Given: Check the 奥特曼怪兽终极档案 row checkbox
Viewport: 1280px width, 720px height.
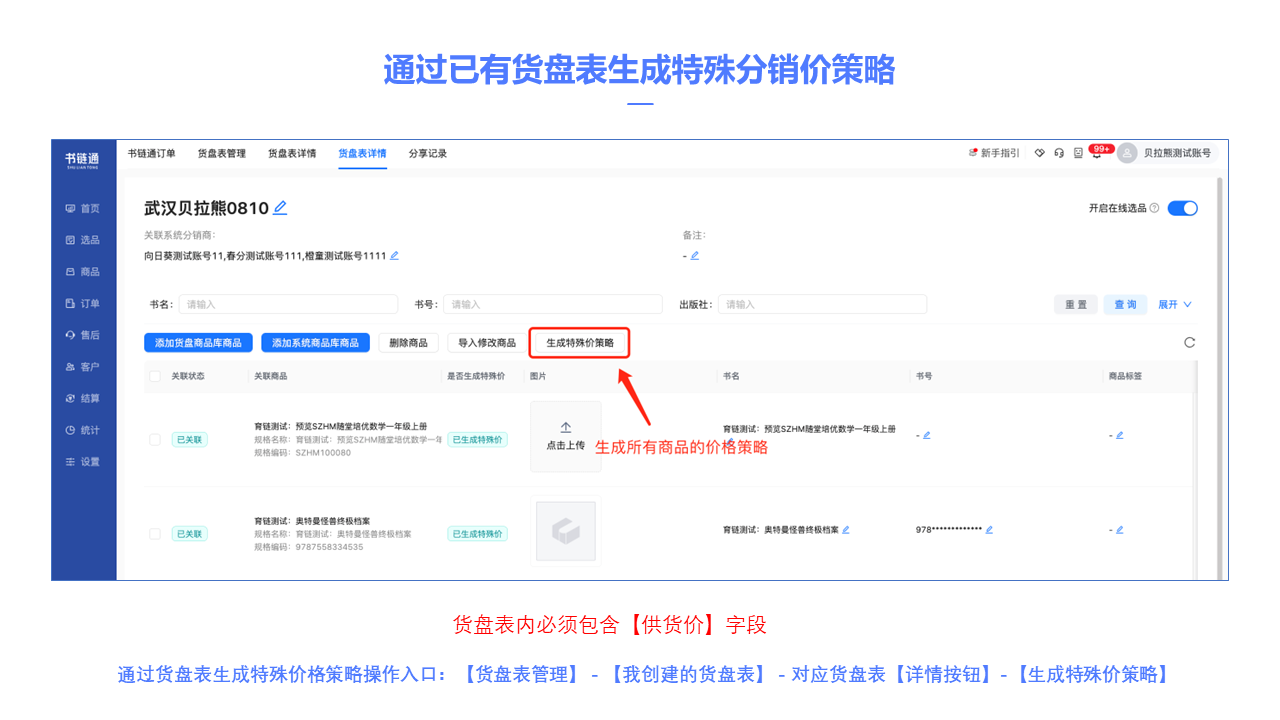Looking at the screenshot, I should tap(155, 534).
